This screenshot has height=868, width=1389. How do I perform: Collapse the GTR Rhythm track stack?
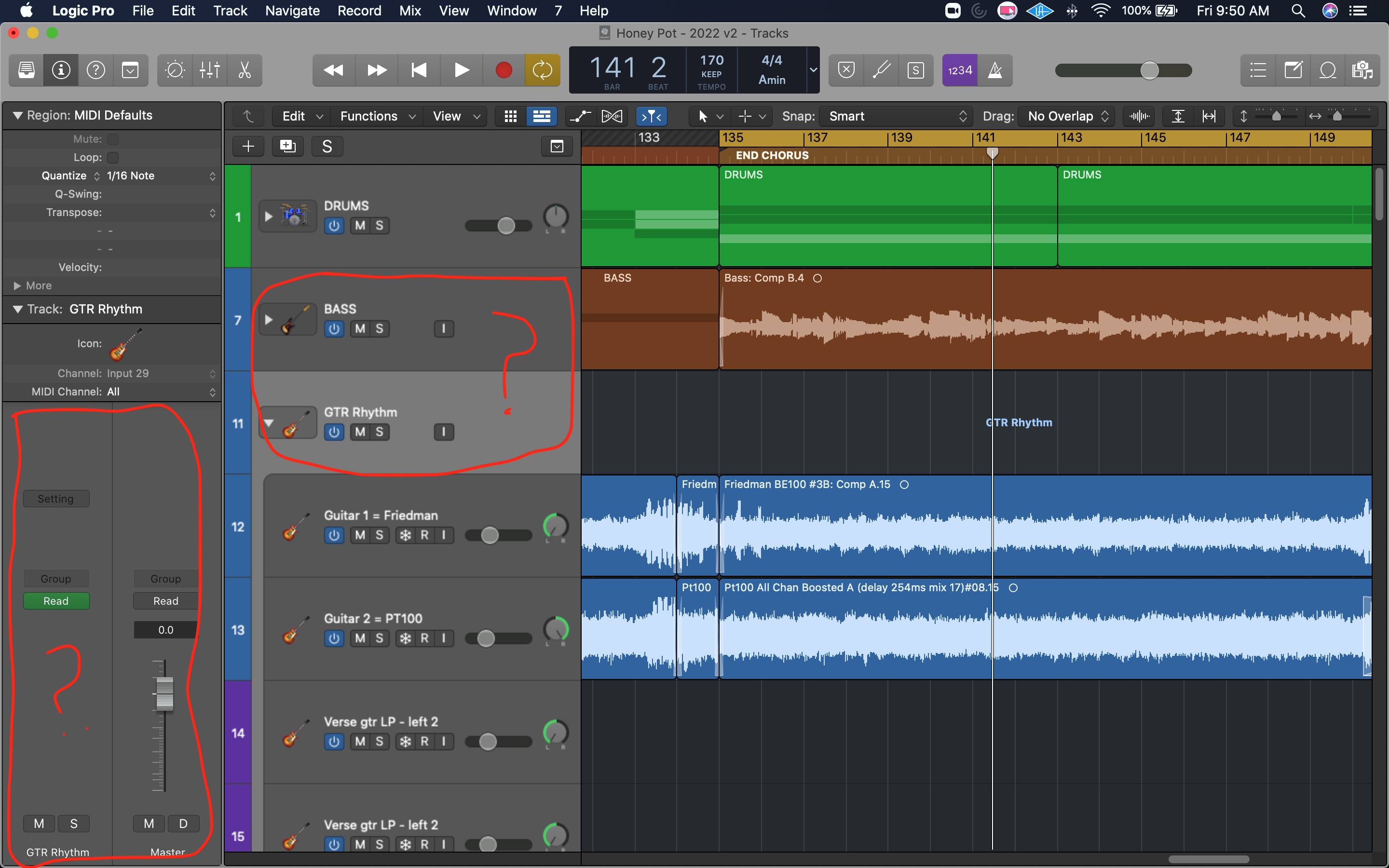[x=269, y=423]
